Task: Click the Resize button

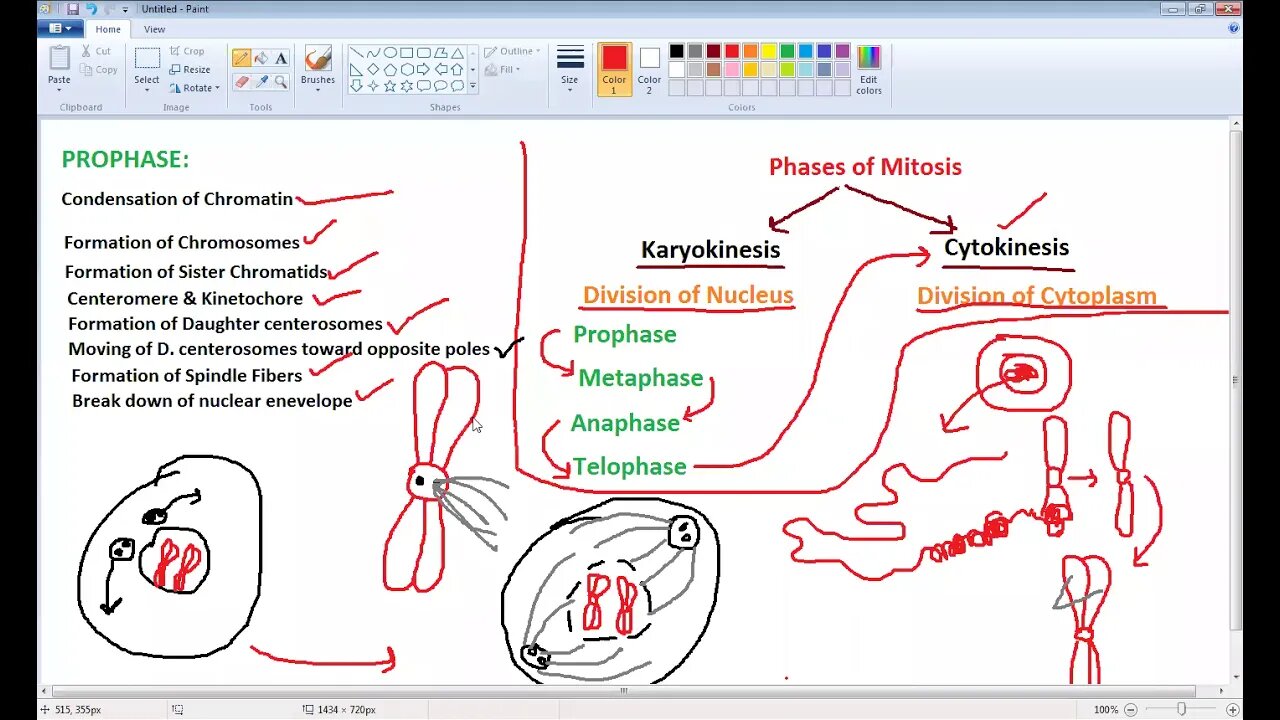Action: [x=190, y=70]
